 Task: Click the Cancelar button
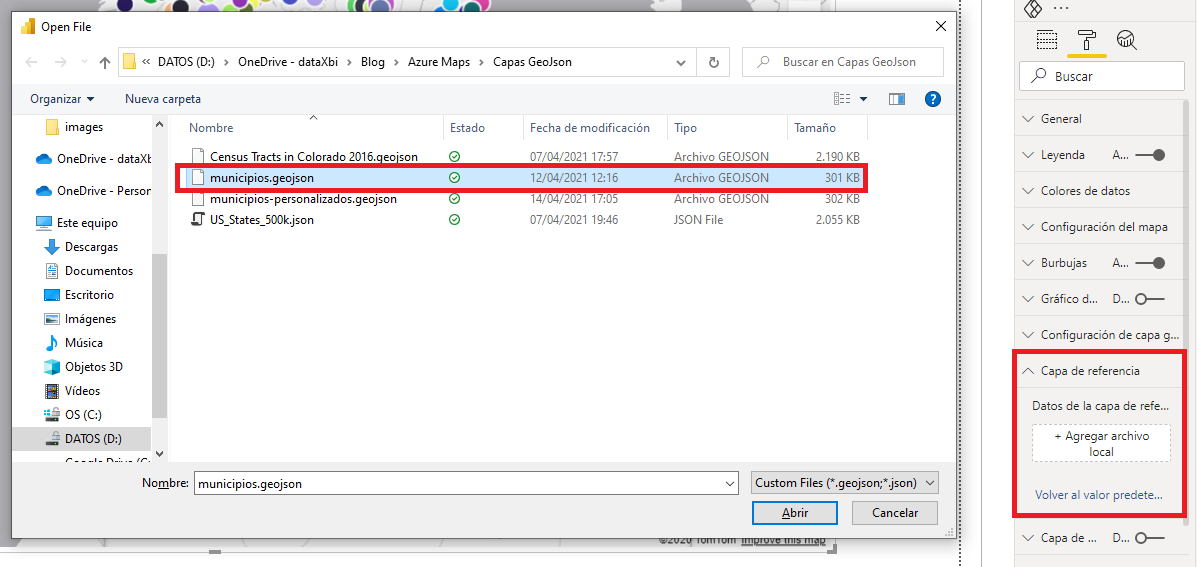pos(895,513)
